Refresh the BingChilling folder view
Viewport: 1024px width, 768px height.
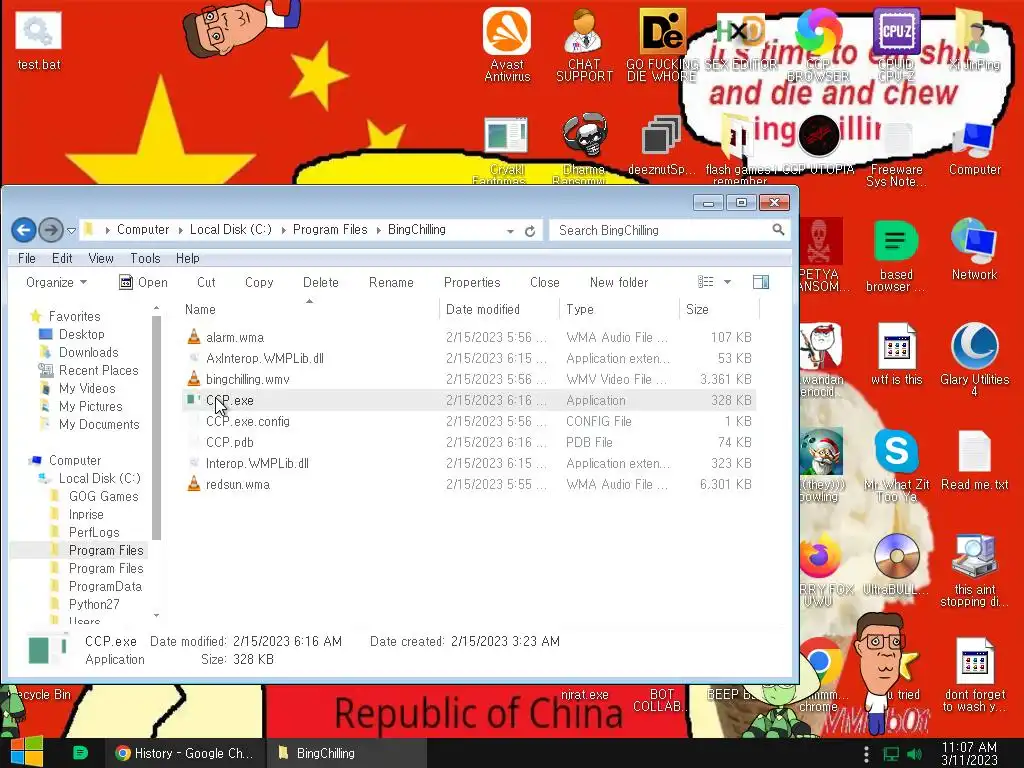pyautogui.click(x=530, y=231)
